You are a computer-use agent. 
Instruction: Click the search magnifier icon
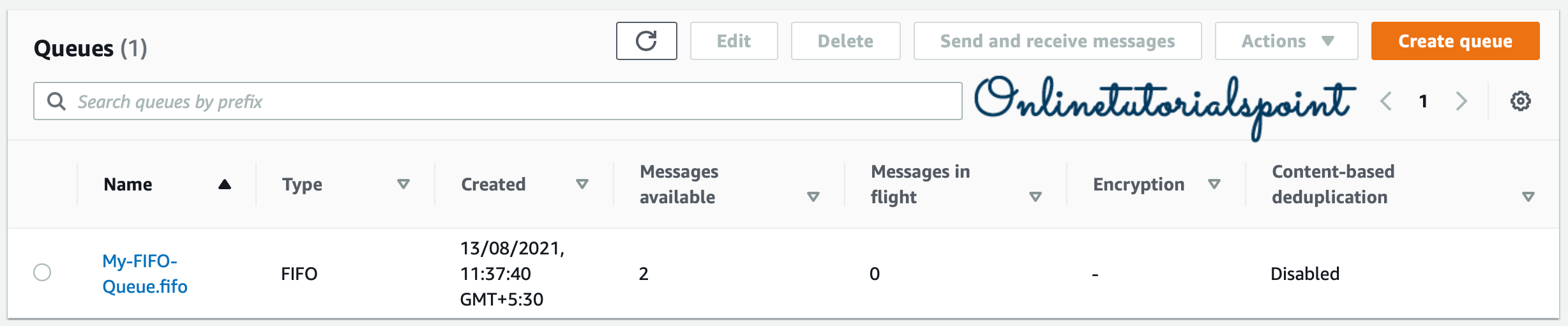[x=56, y=101]
